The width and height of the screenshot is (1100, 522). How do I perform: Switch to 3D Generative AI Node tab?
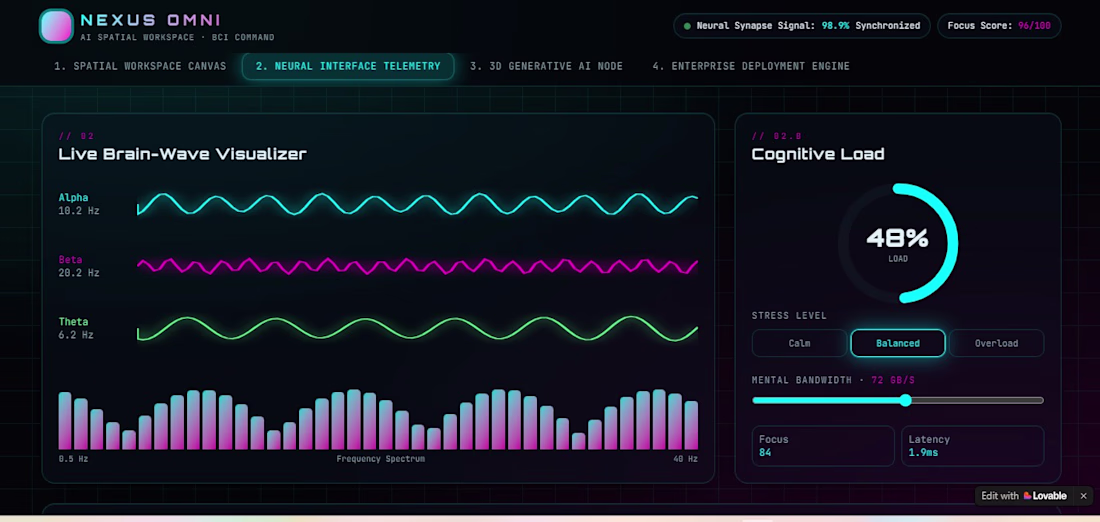point(546,66)
